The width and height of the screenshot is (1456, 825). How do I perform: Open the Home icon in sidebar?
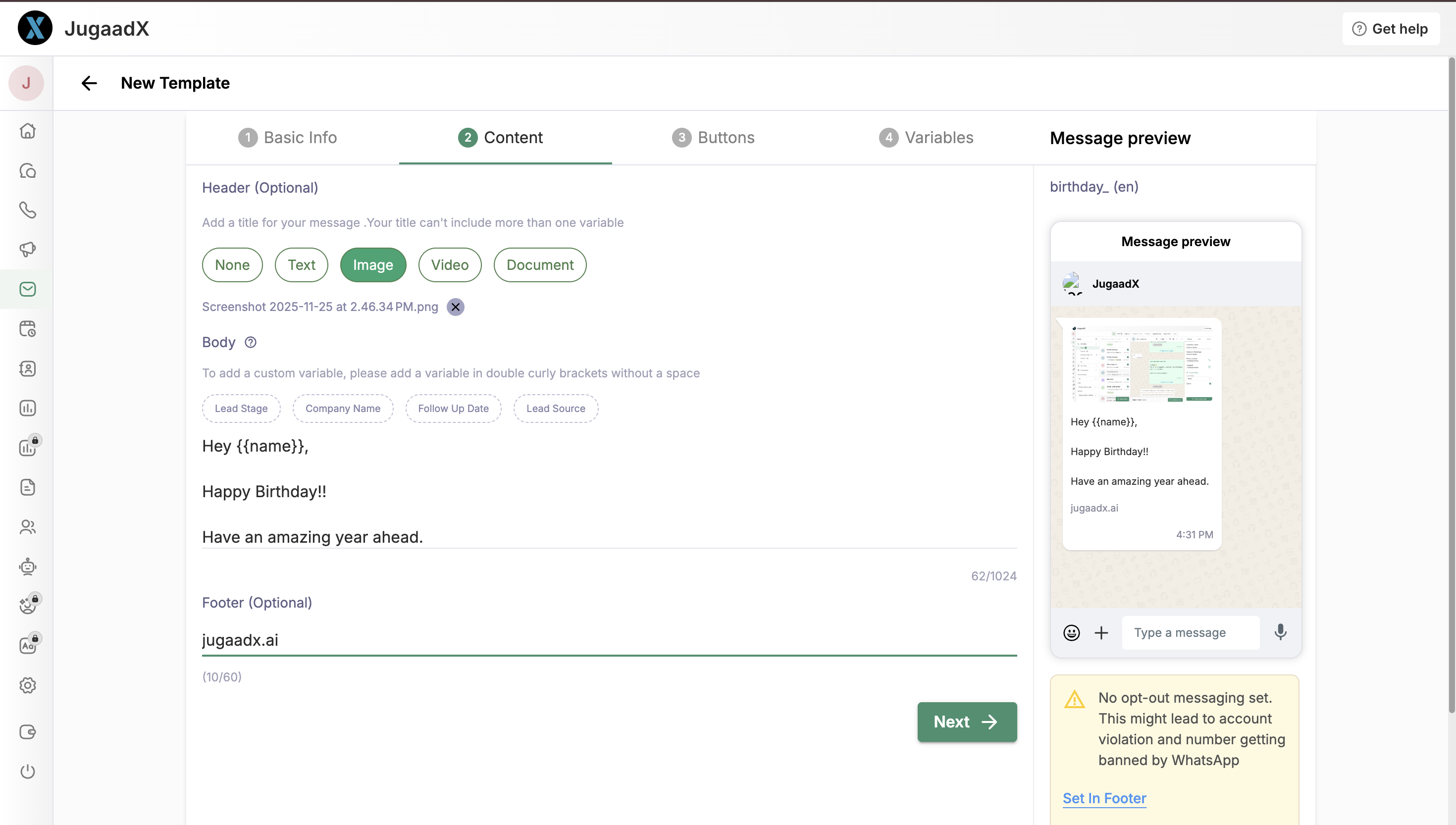(x=27, y=131)
